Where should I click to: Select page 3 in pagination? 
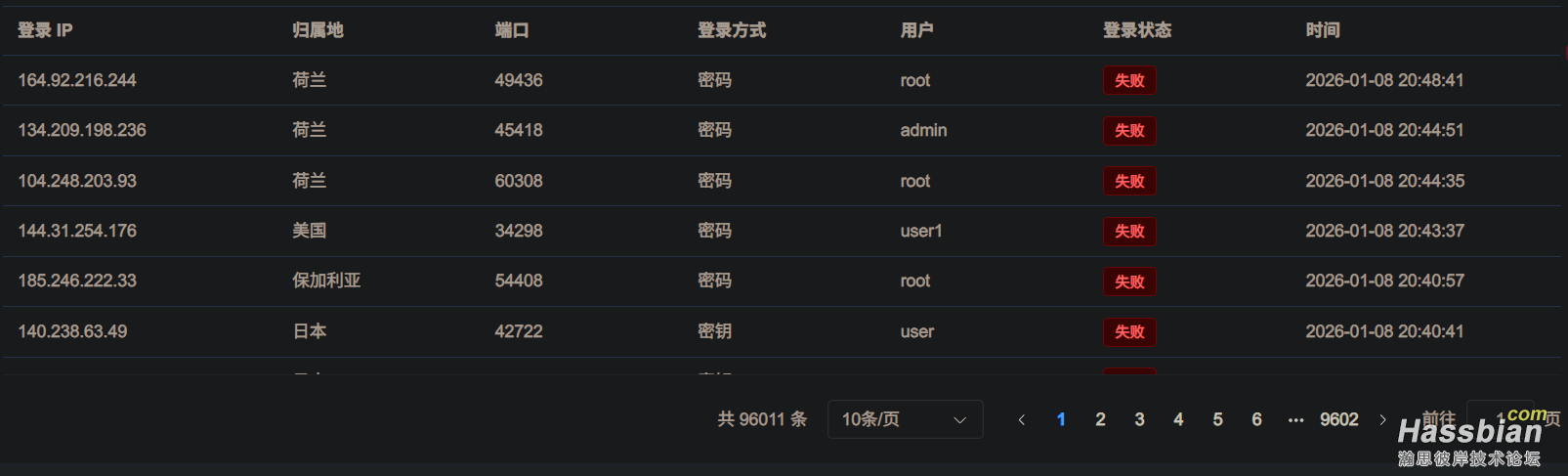(x=1139, y=420)
